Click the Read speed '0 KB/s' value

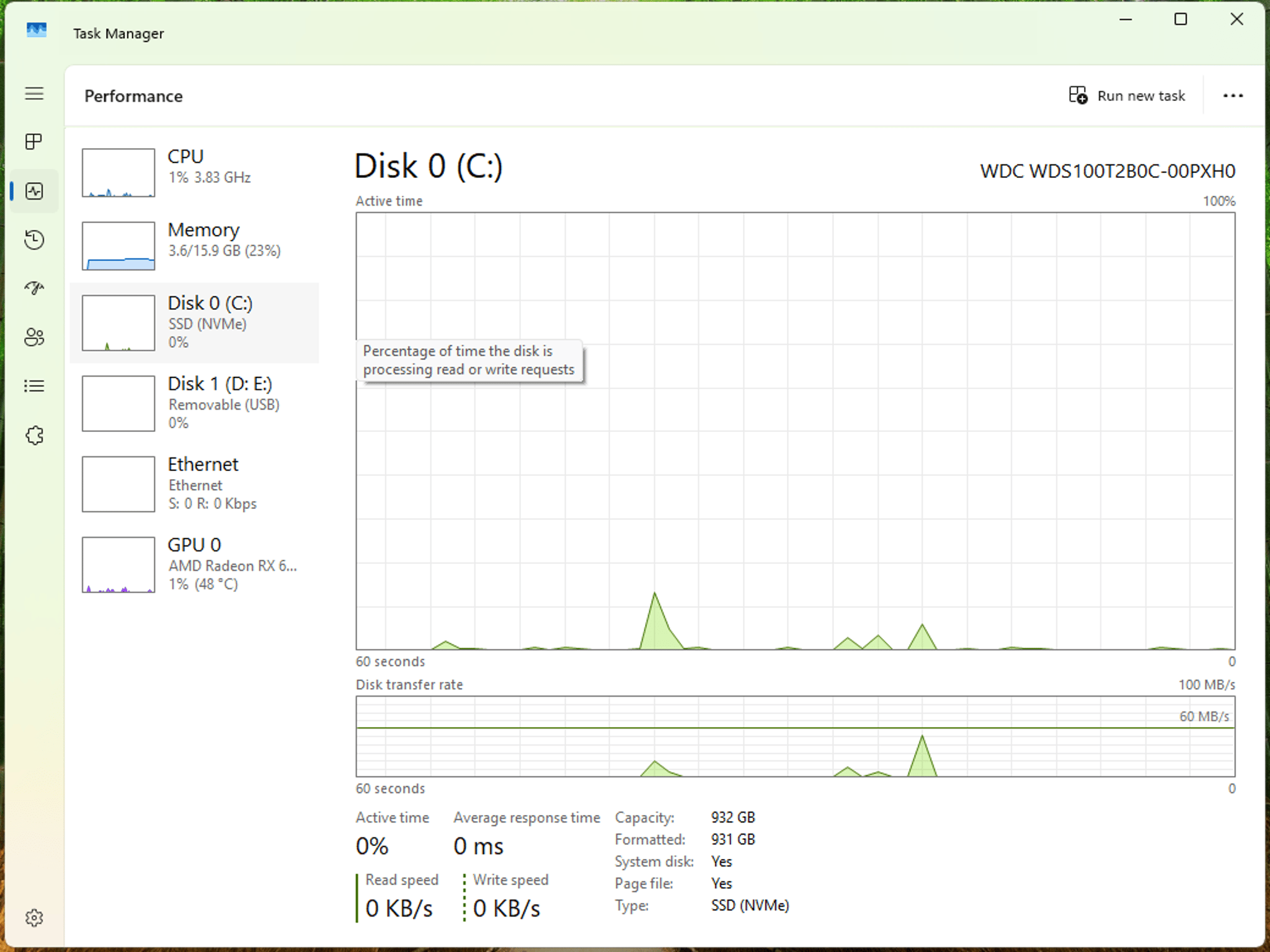tap(399, 909)
